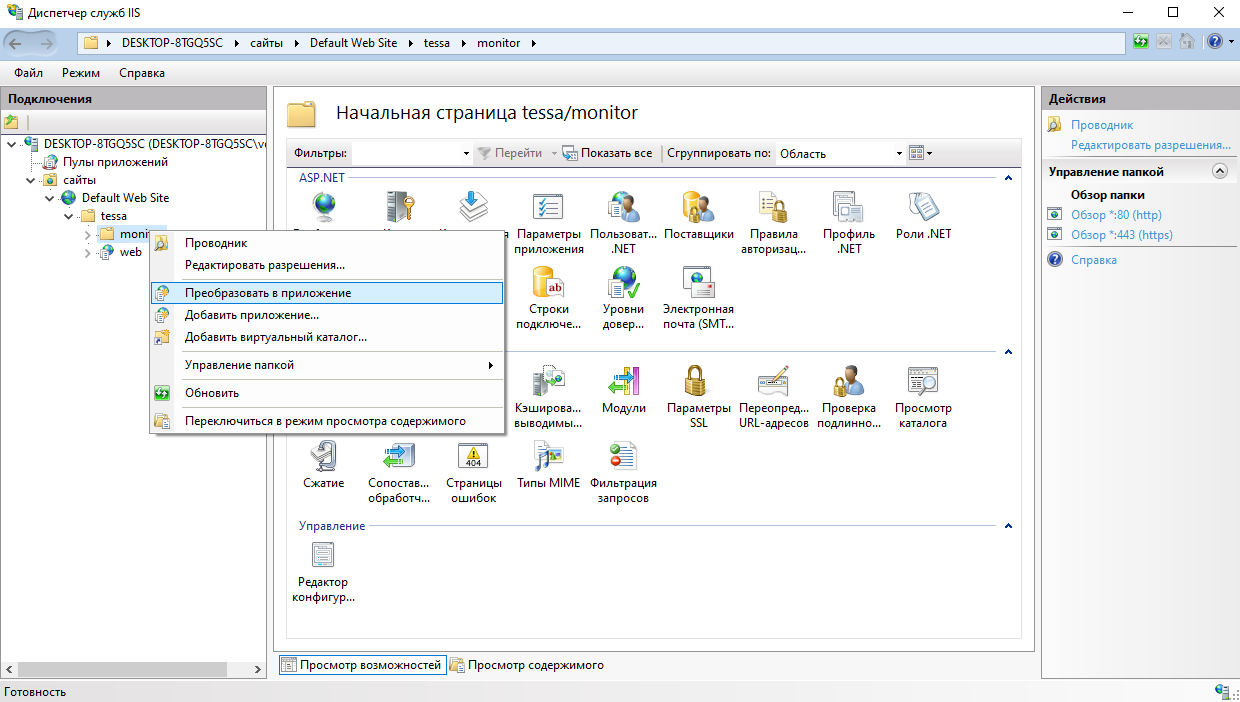The width and height of the screenshot is (1240, 702).
Task: Open the Модули feature icon
Action: (623, 382)
